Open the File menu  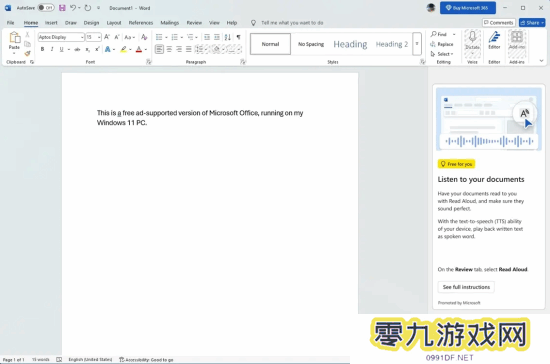coord(11,23)
